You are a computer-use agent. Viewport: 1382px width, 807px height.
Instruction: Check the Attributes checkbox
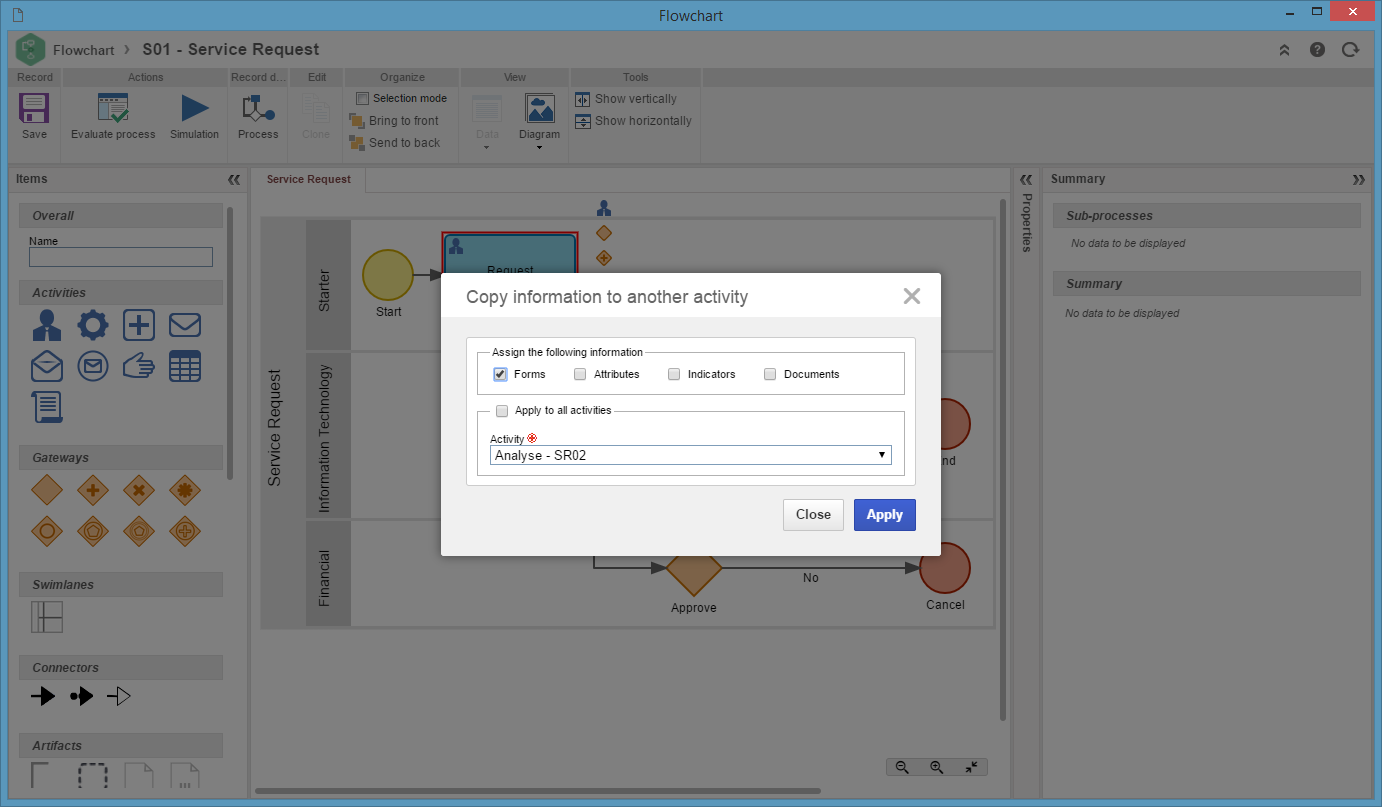tap(580, 374)
